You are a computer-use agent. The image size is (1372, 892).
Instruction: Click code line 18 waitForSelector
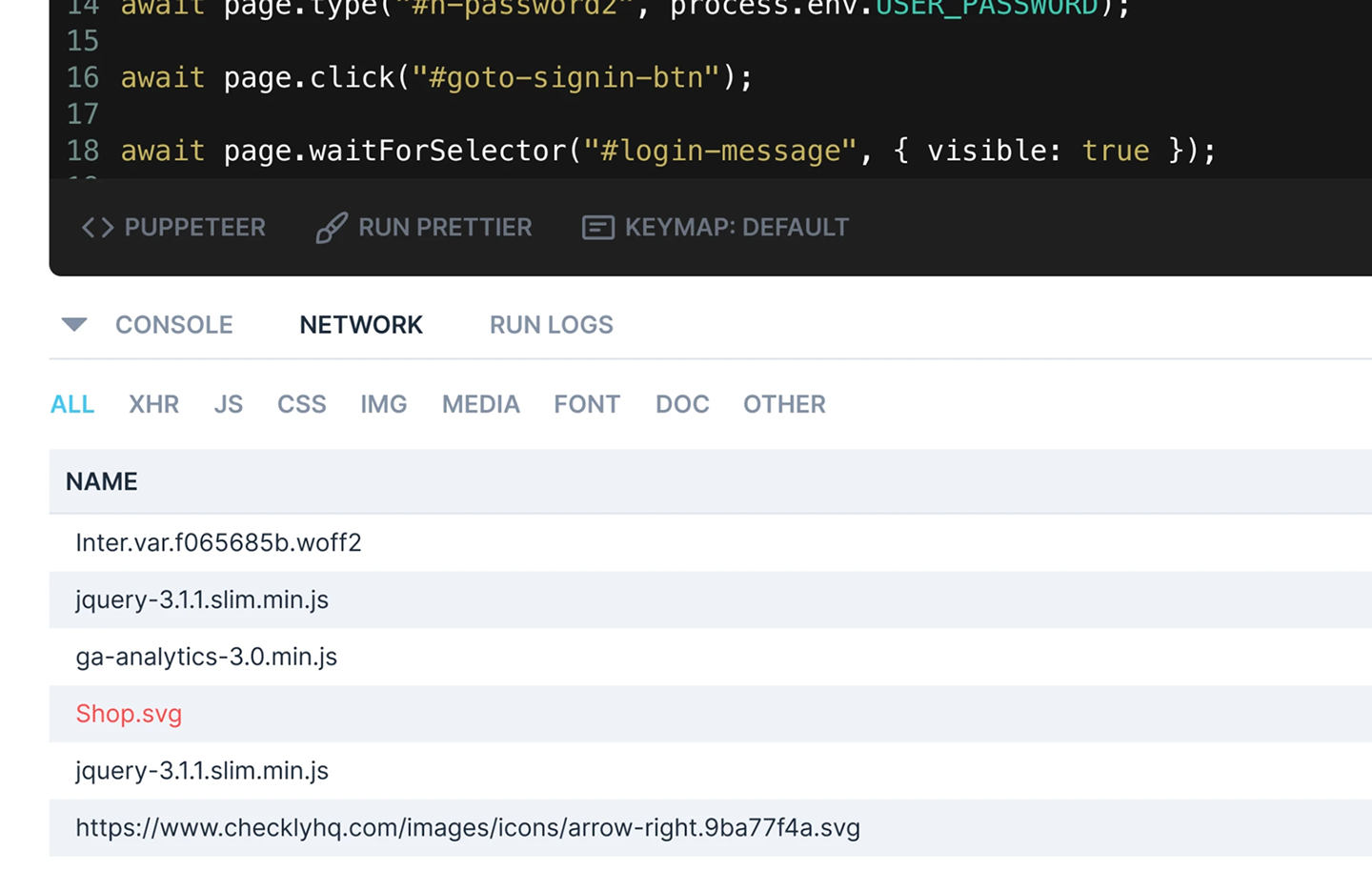click(x=668, y=151)
